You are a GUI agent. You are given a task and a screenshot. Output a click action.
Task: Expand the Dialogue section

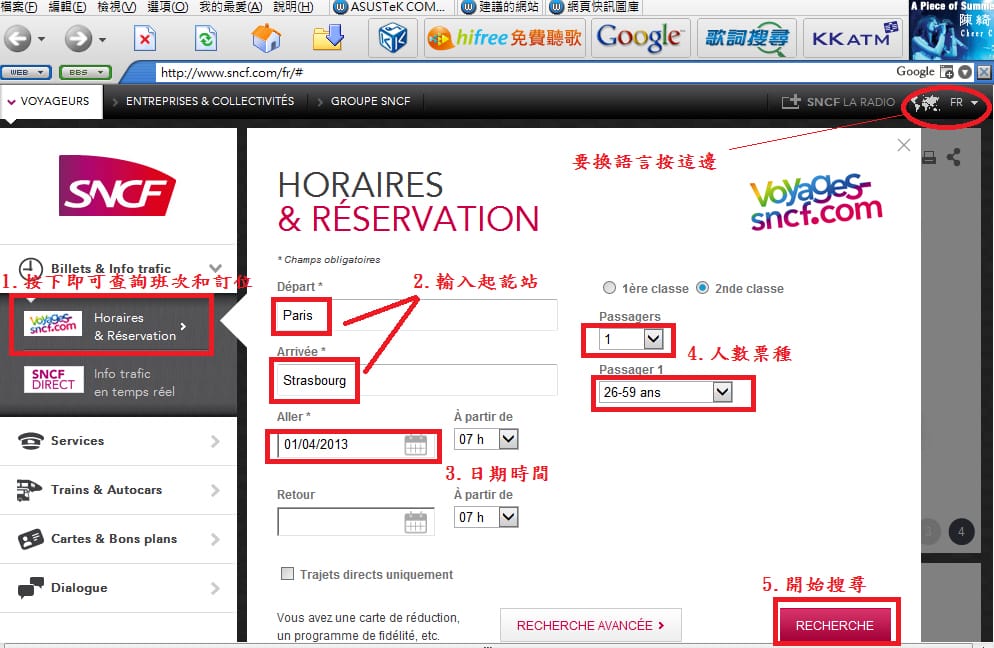(x=216, y=588)
